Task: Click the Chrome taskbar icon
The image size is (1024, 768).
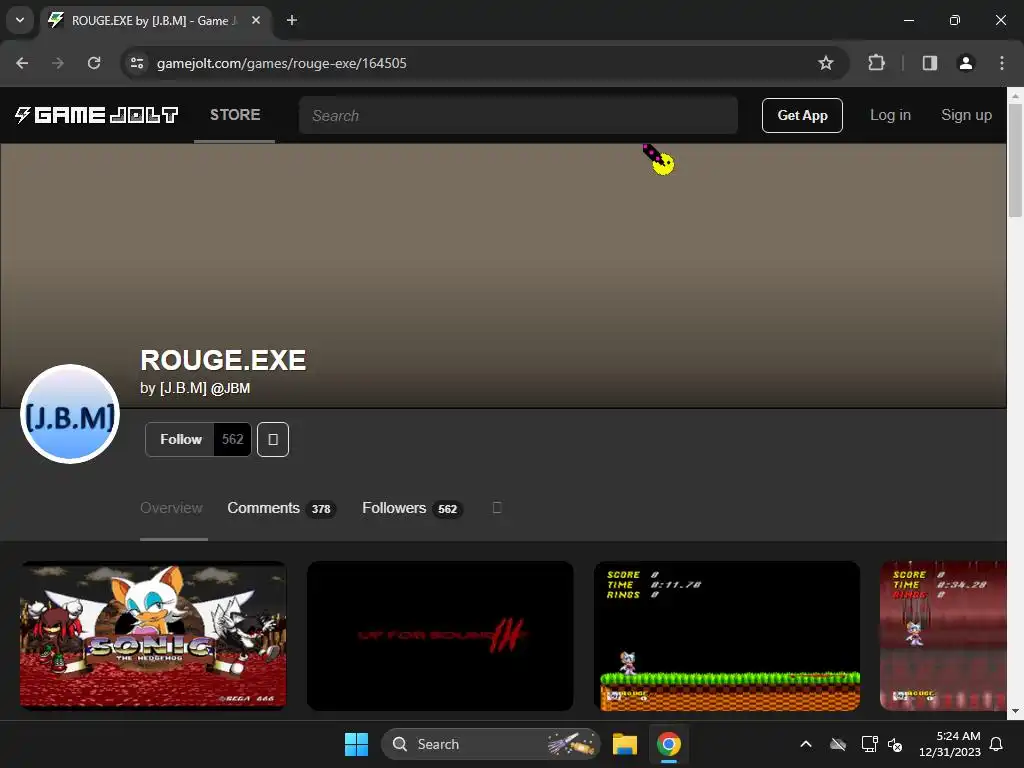Action: (669, 744)
